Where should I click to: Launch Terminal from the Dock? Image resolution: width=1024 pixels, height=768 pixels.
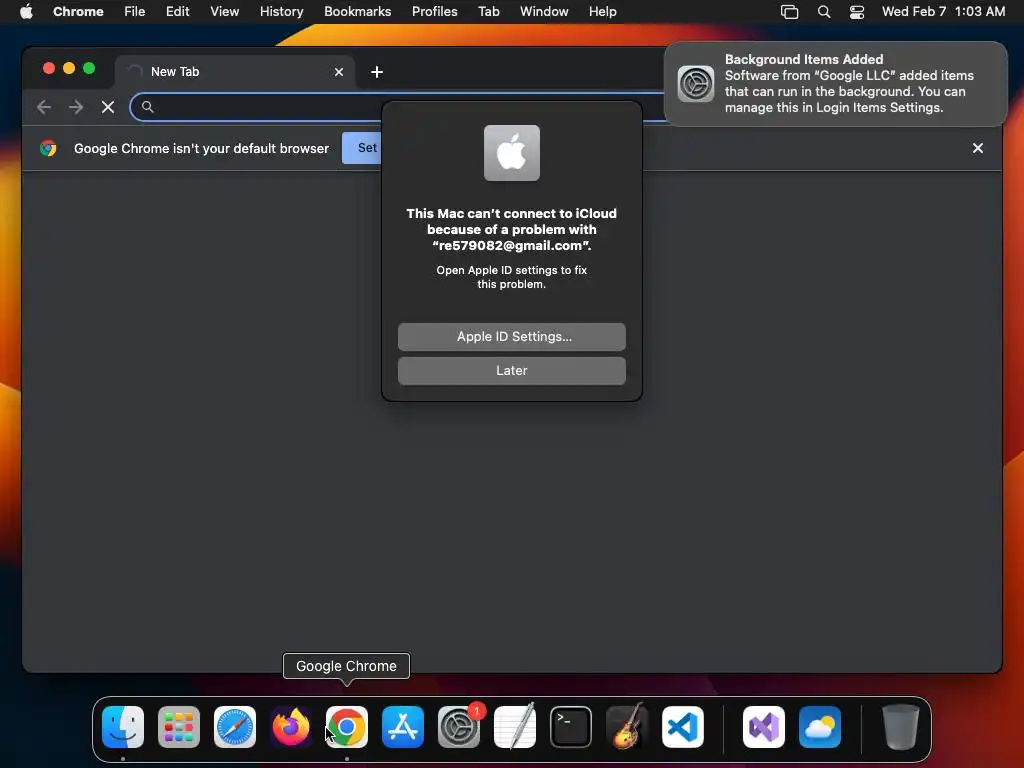coord(571,727)
